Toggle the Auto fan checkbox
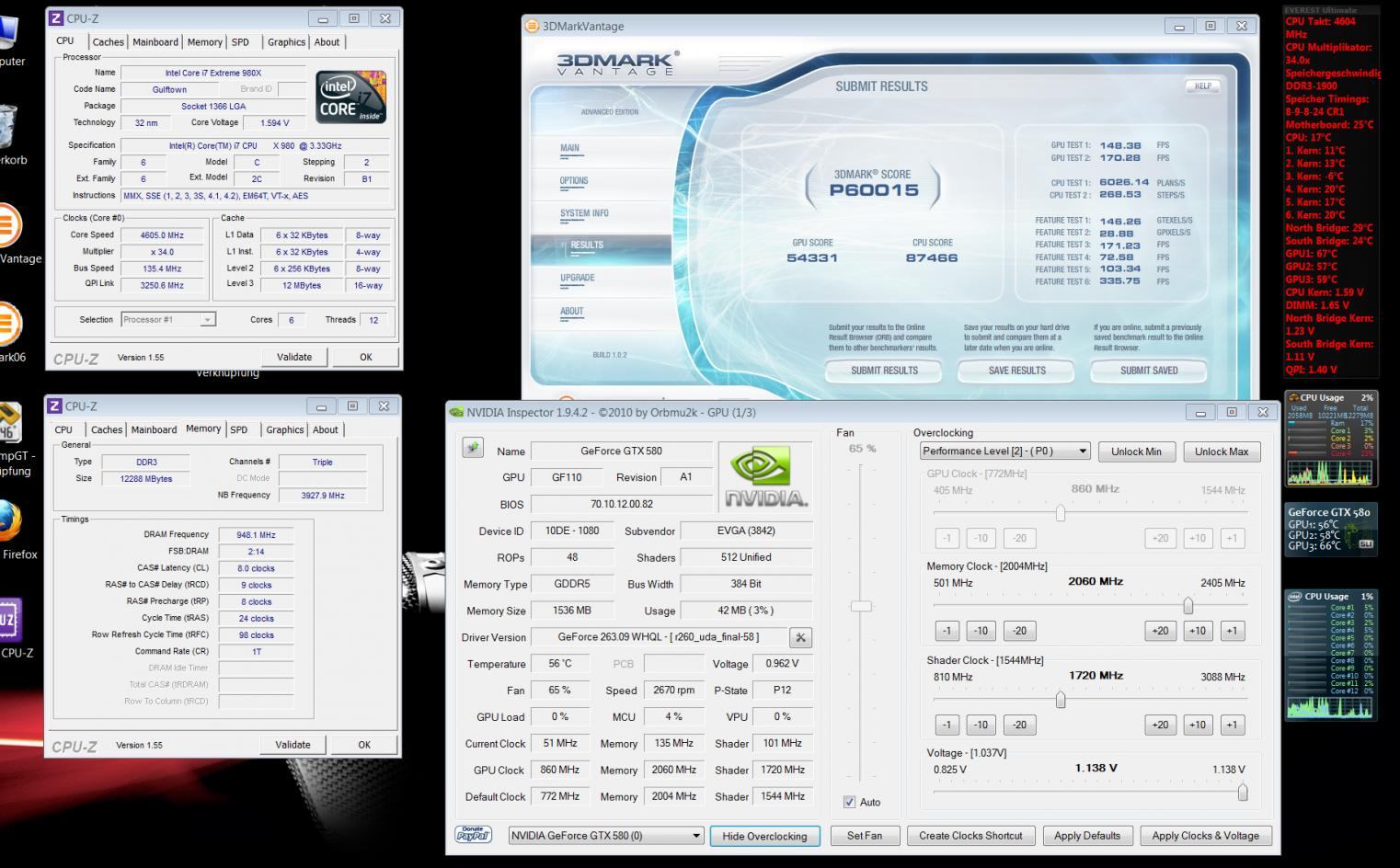The image size is (1400, 868). pos(849,802)
